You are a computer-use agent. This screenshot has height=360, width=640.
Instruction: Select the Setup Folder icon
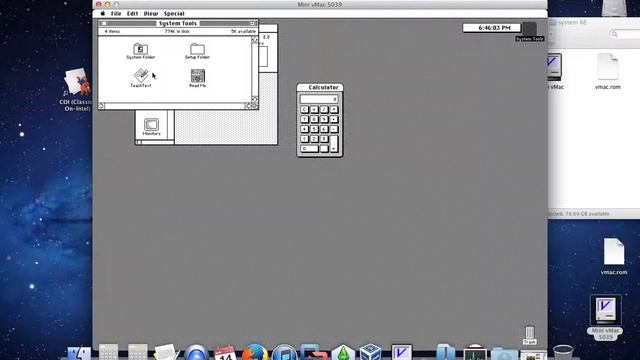[x=198, y=49]
